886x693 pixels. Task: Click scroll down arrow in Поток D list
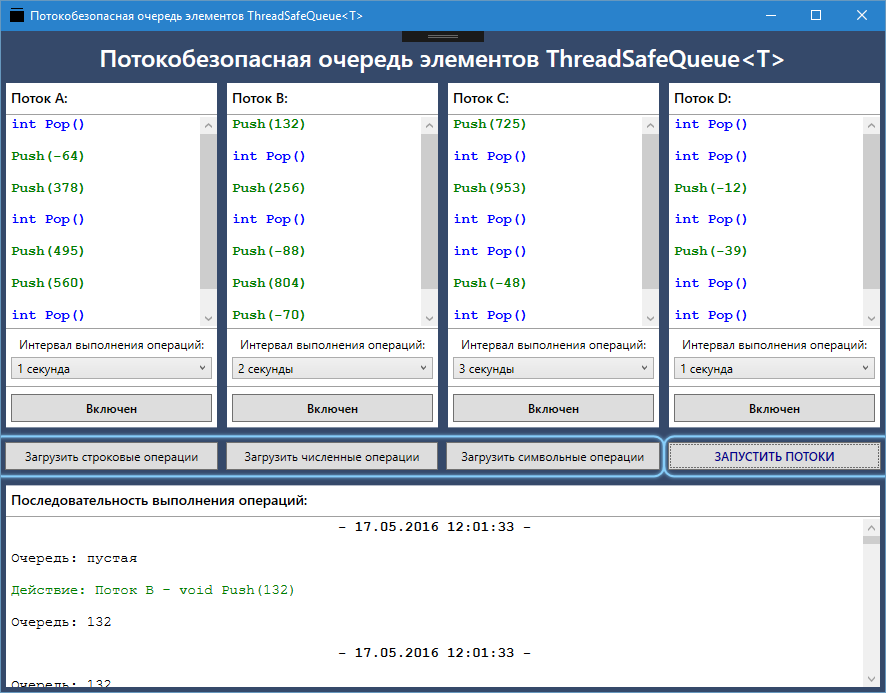tap(871, 318)
